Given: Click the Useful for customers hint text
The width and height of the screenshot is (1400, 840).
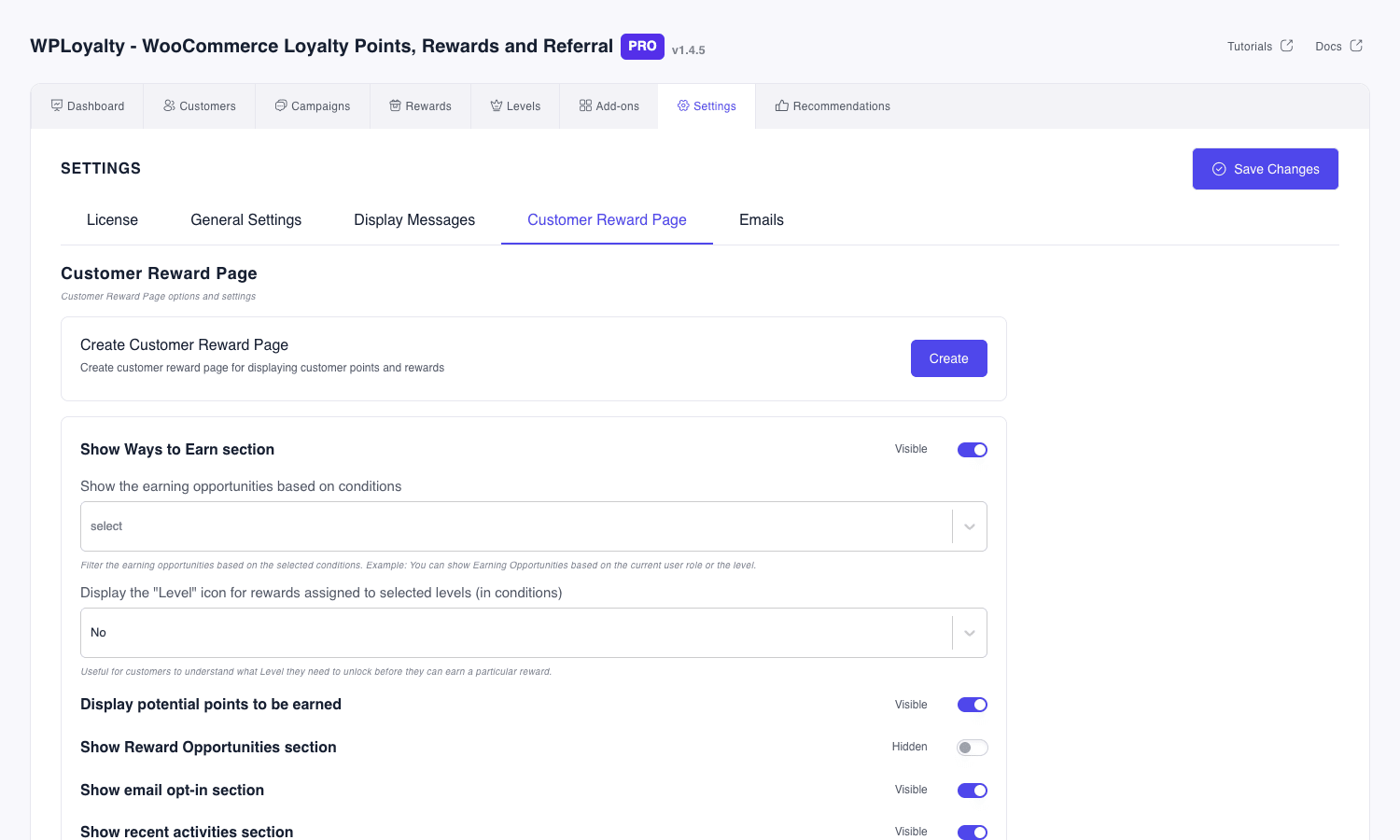Looking at the screenshot, I should [315, 672].
